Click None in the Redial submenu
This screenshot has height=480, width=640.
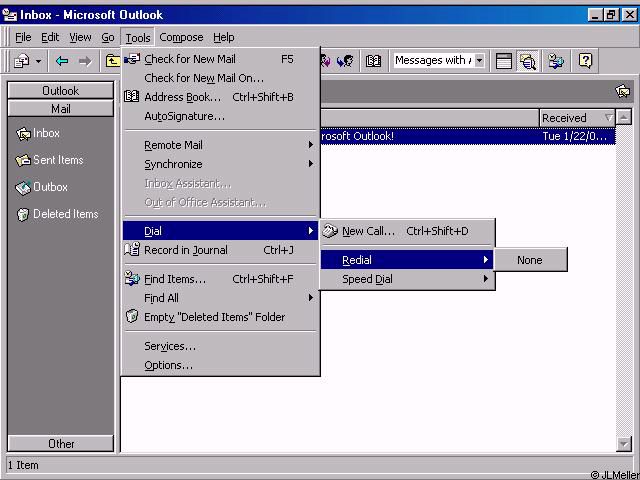[x=530, y=260]
